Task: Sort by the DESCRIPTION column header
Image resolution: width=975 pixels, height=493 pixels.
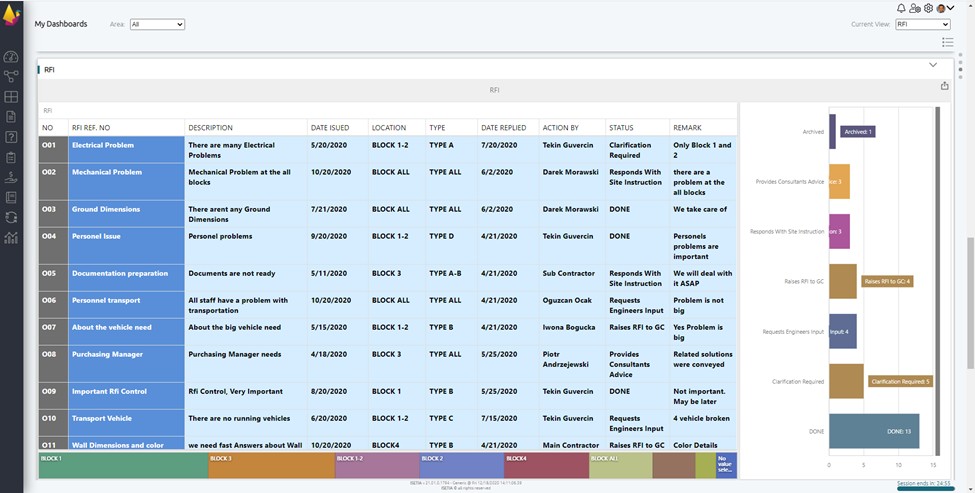Action: (x=246, y=127)
